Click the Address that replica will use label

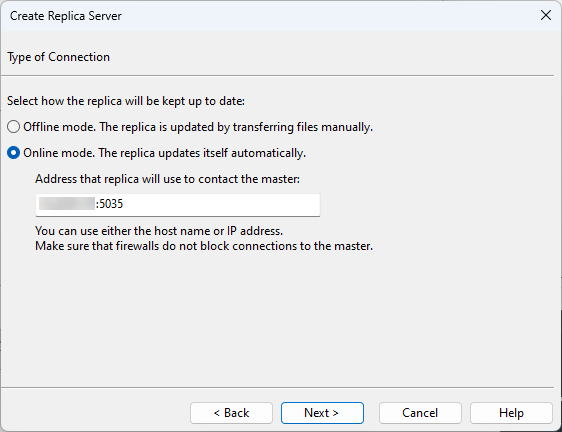[167, 179]
